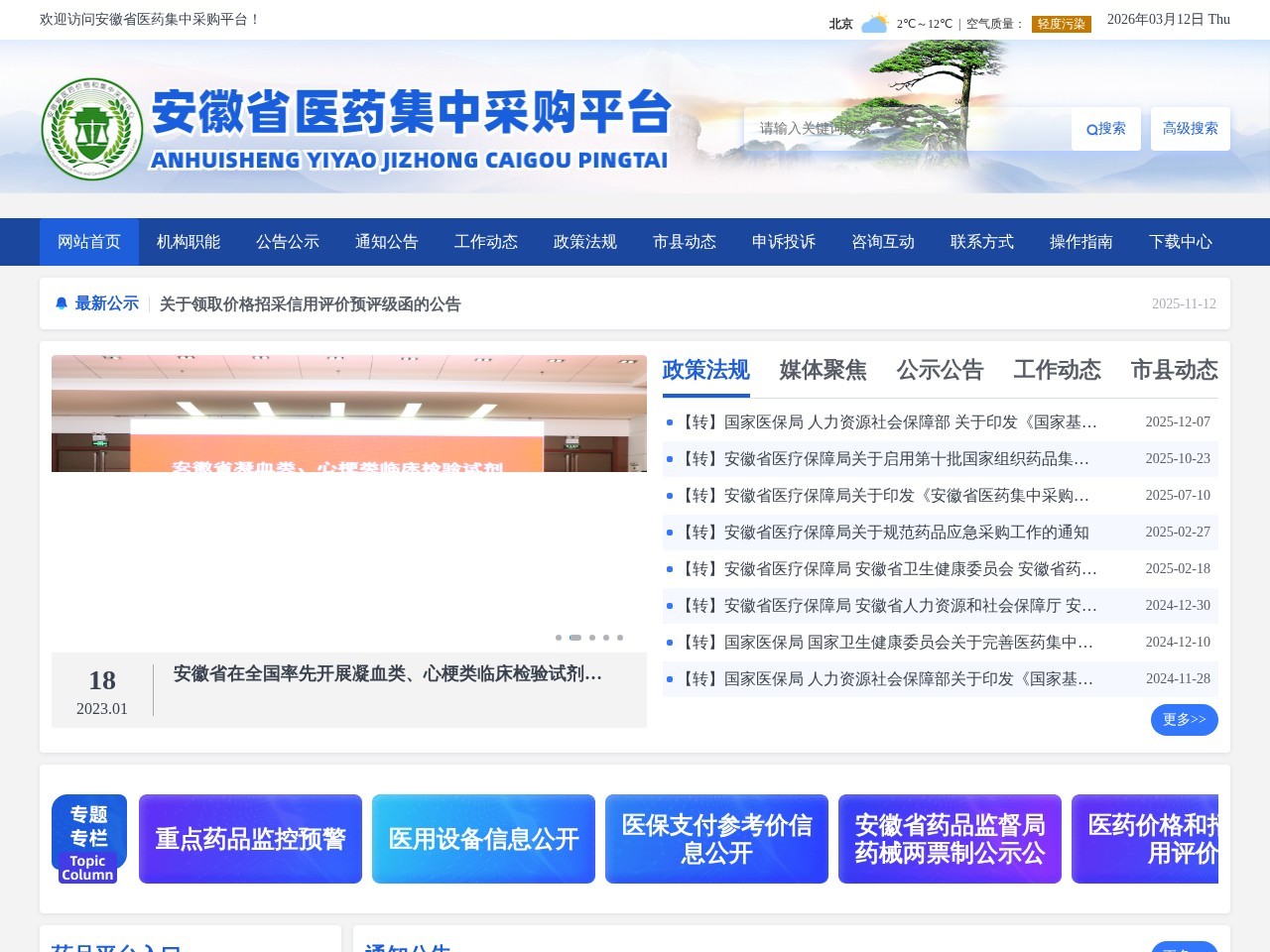This screenshot has width=1270, height=952.
Task: Open the 操作指南 navigation menu
Action: [x=1080, y=241]
